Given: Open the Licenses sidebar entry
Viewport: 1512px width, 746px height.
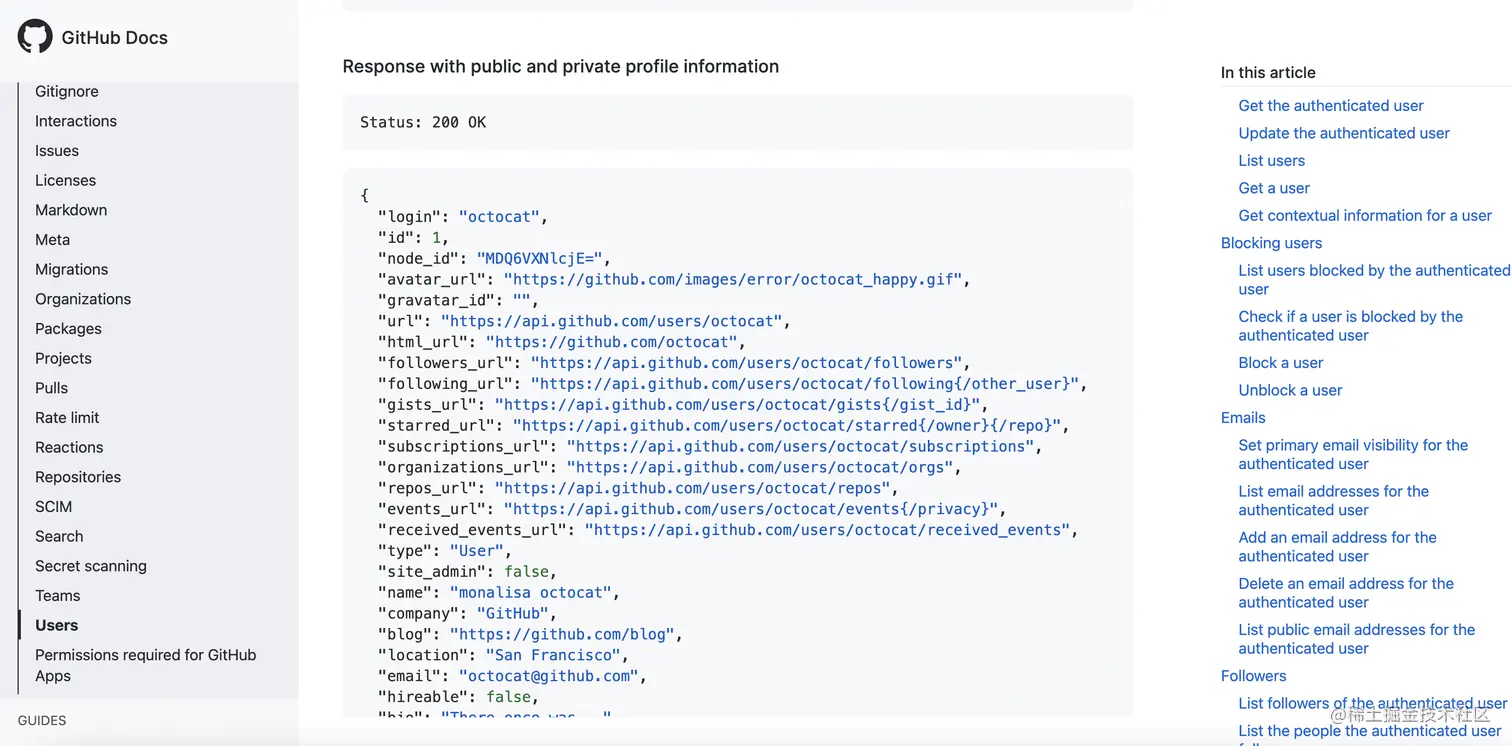Looking at the screenshot, I should click(x=66, y=180).
